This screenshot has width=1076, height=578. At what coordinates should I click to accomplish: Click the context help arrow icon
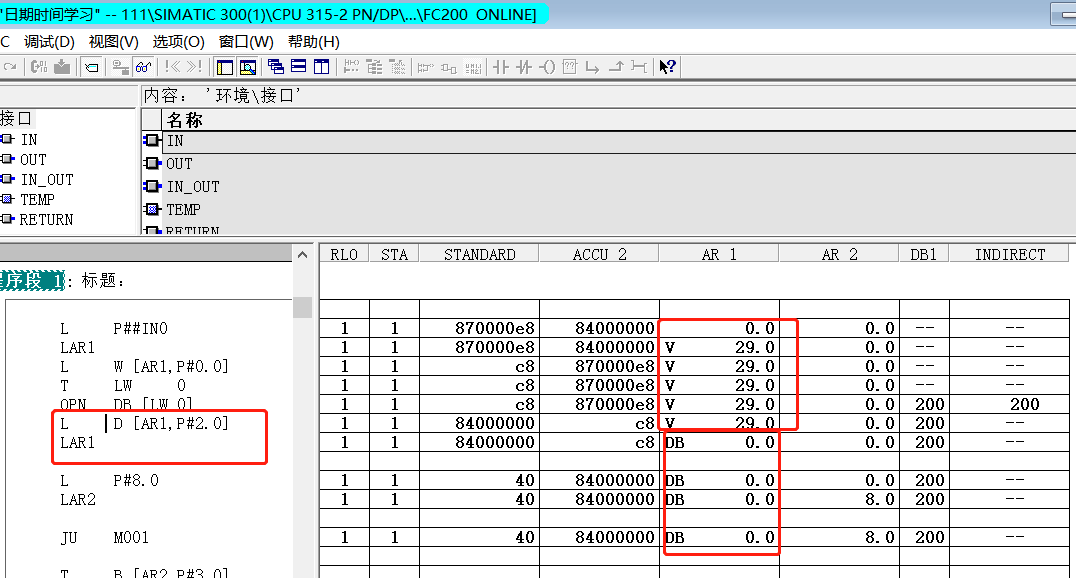[x=667, y=67]
